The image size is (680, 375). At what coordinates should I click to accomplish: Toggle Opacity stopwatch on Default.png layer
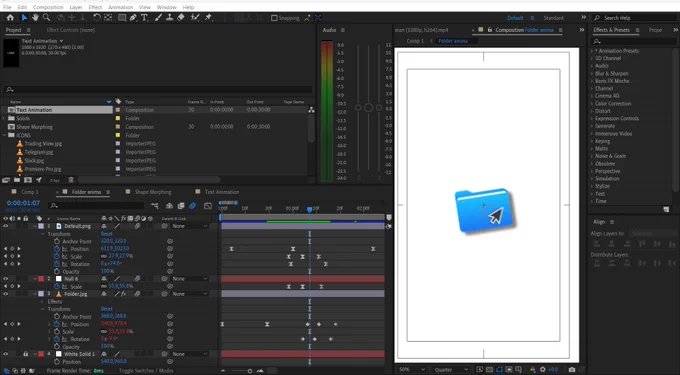pyautogui.click(x=57, y=271)
